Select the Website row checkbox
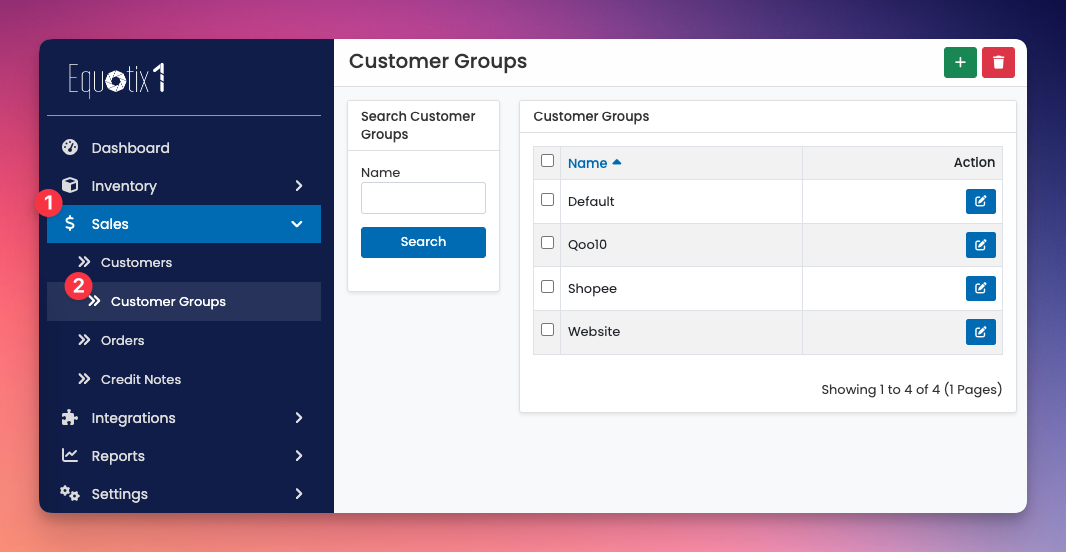Screen dimensions: 1066x552 (x=547, y=330)
